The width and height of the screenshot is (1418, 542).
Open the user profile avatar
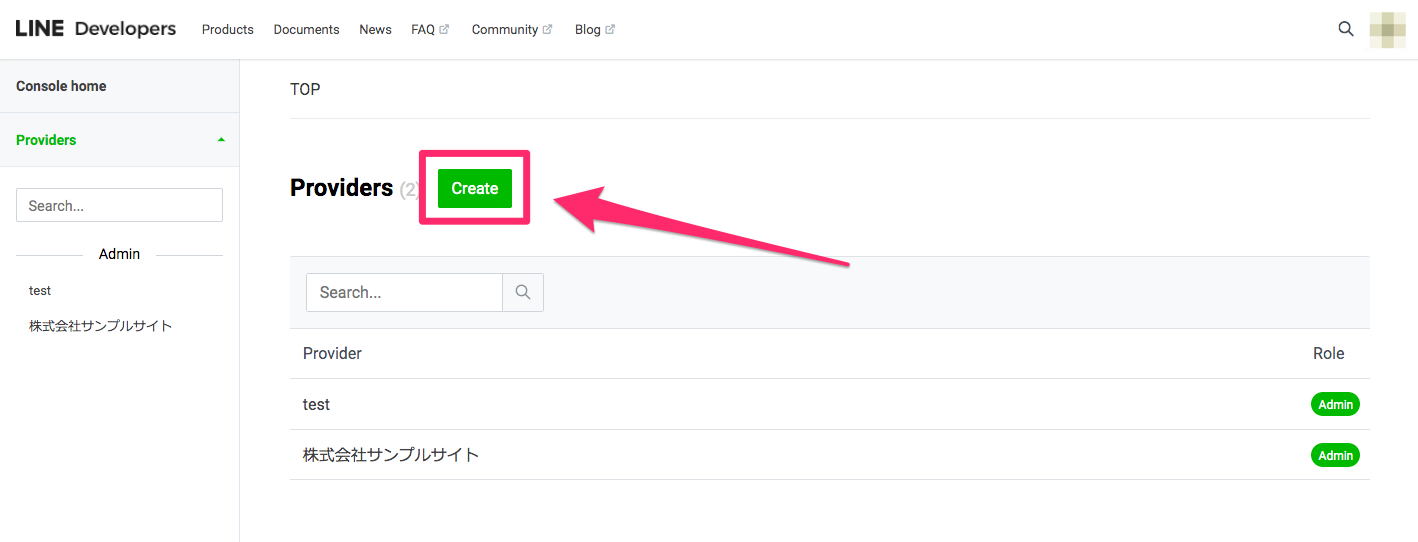click(1387, 30)
